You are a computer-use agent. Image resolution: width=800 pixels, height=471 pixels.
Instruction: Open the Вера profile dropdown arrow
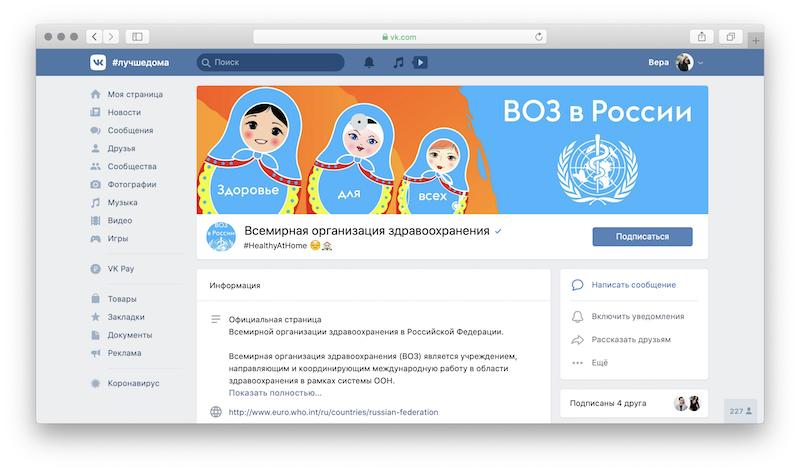[701, 63]
